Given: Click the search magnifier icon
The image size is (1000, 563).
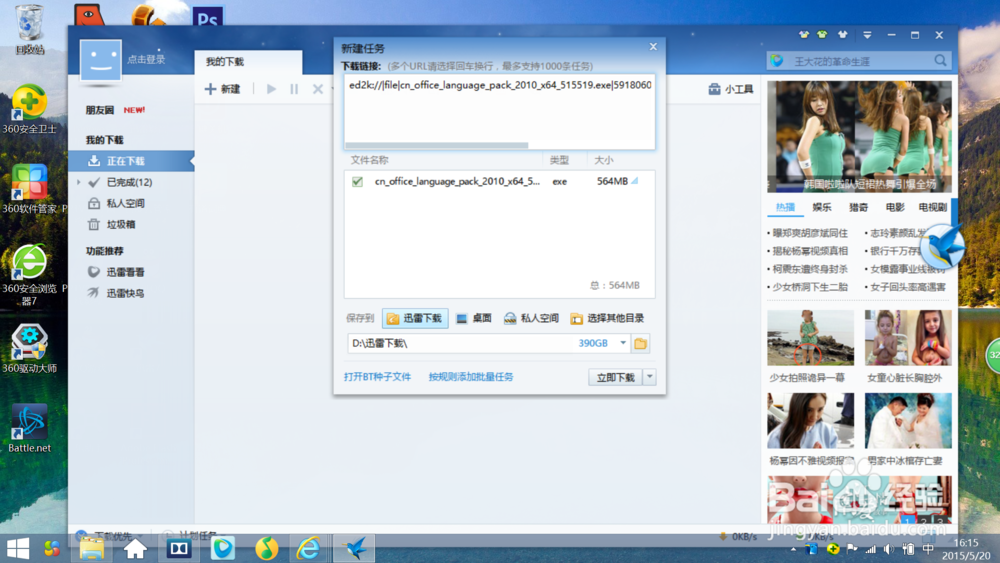Looking at the screenshot, I should (x=941, y=61).
